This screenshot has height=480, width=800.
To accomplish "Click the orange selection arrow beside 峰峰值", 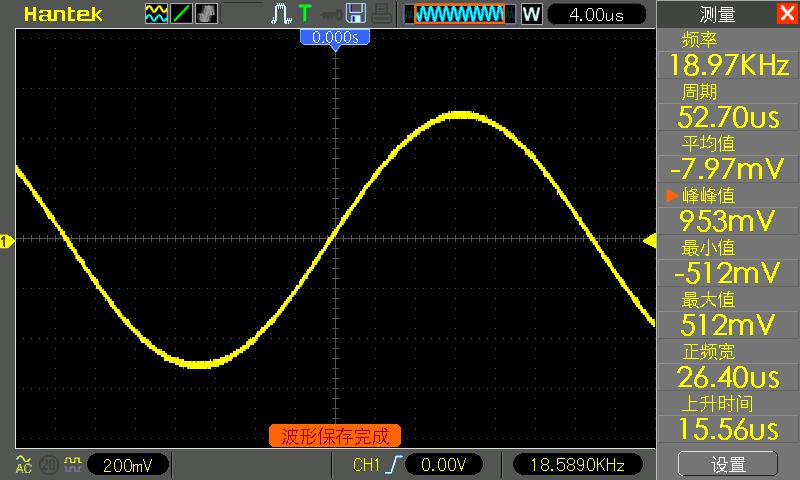I will click(672, 195).
